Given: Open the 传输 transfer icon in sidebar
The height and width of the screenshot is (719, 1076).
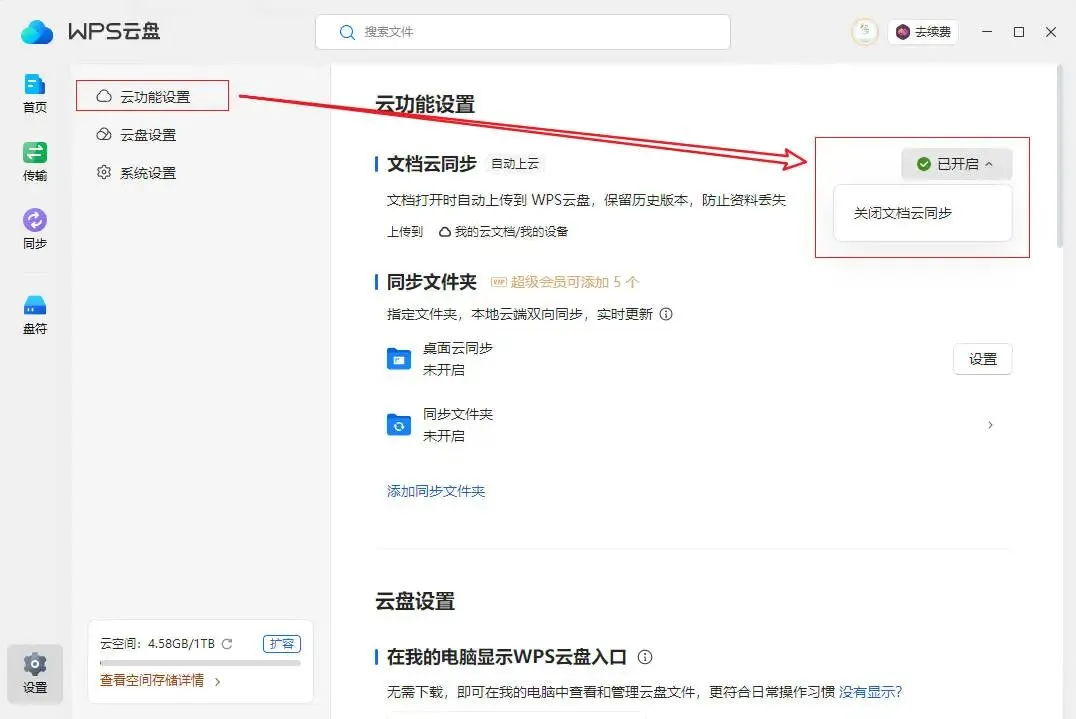Looking at the screenshot, I should click(x=35, y=152).
